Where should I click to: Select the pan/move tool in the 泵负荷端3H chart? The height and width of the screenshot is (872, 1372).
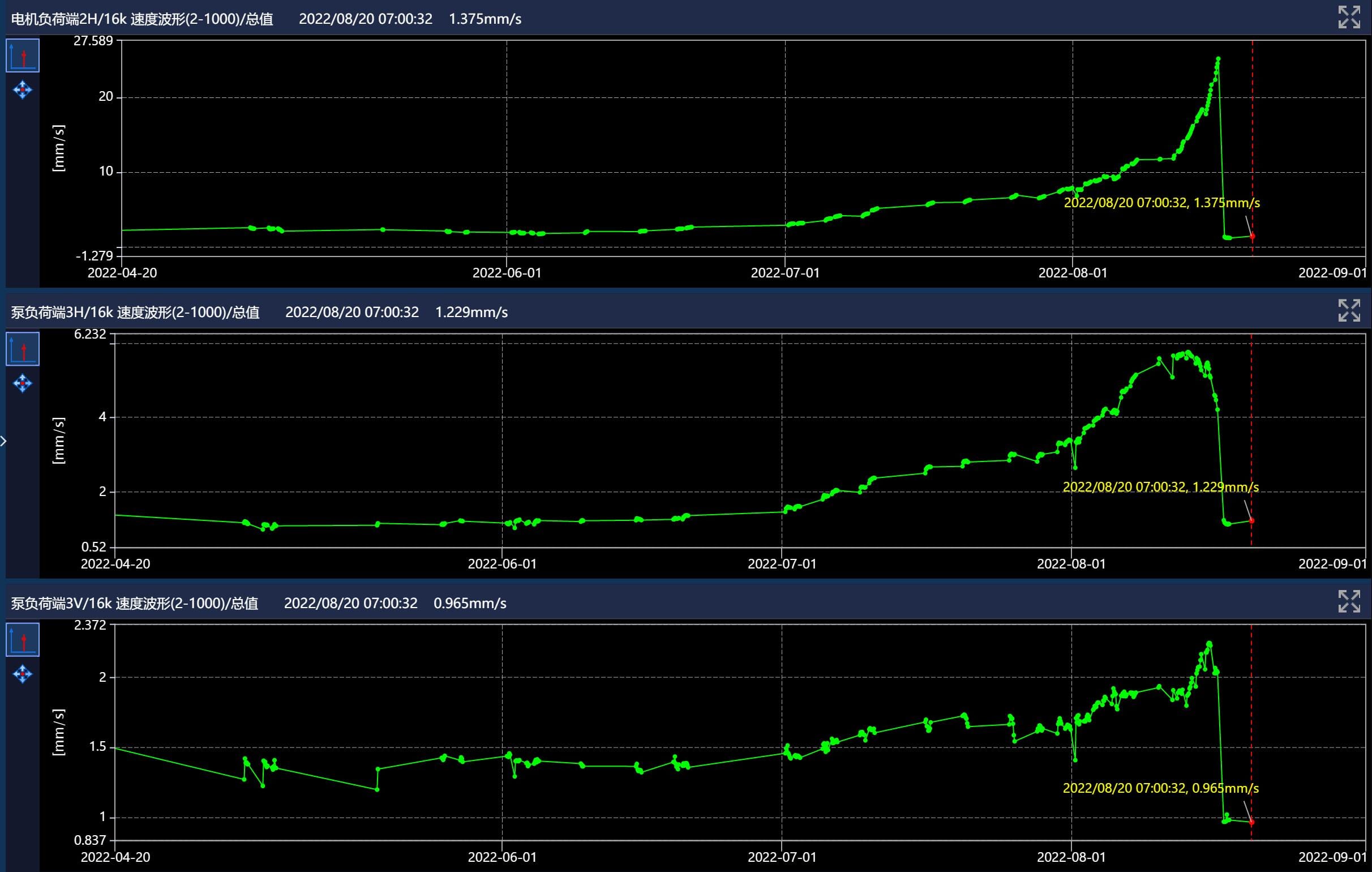tap(23, 383)
